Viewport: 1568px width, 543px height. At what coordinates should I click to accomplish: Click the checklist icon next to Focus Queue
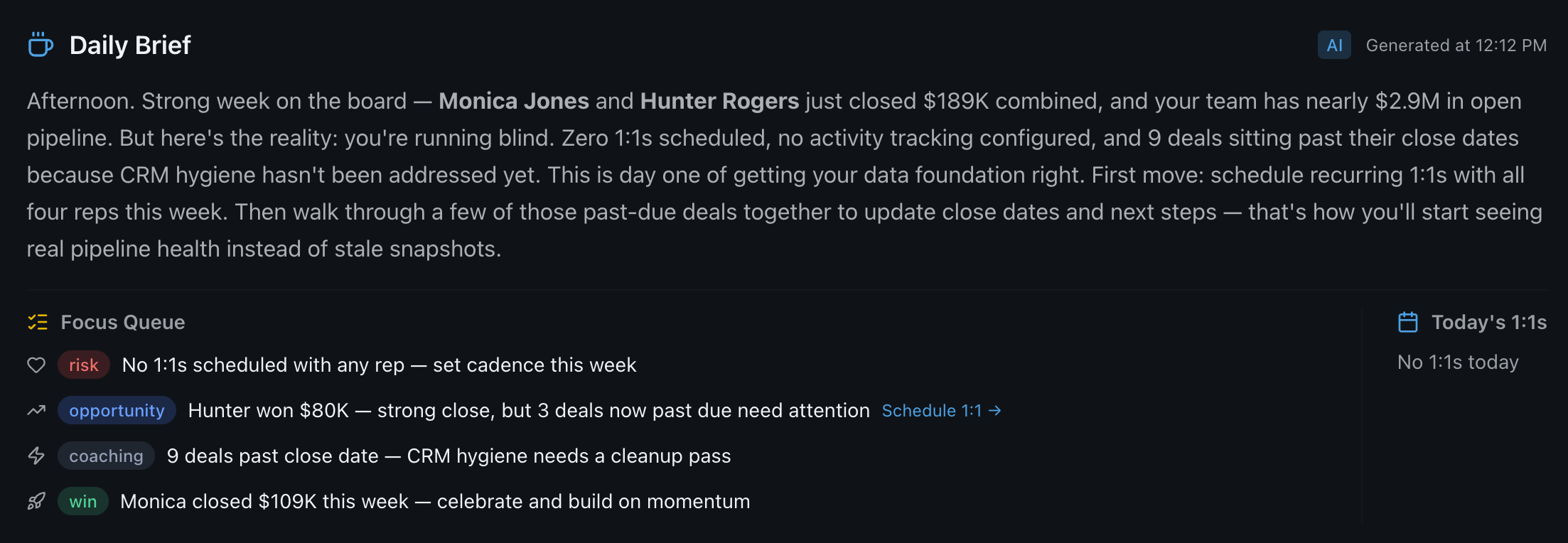coord(37,322)
